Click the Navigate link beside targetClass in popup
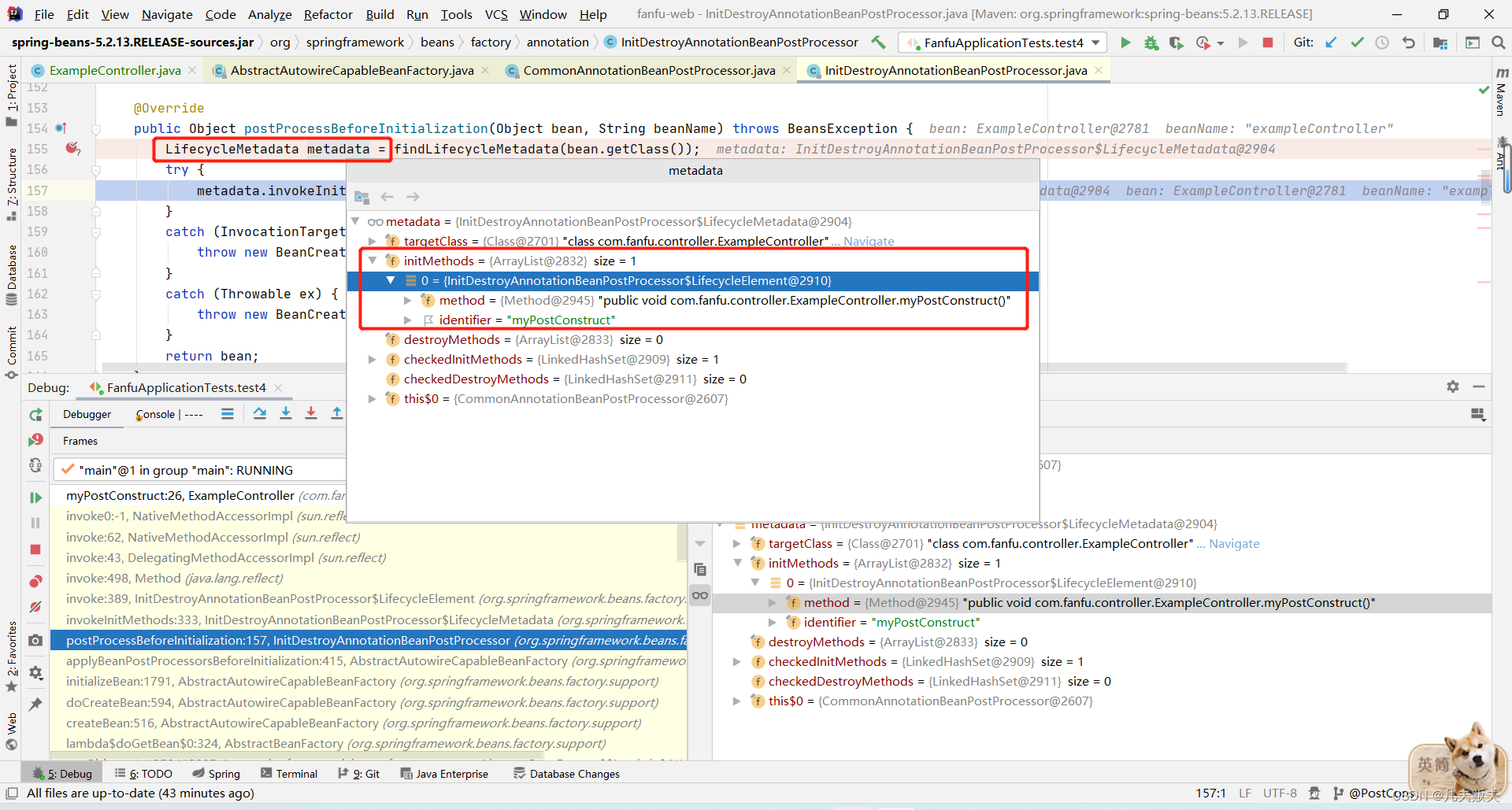Image resolution: width=1512 pixels, height=810 pixels. [x=869, y=242]
